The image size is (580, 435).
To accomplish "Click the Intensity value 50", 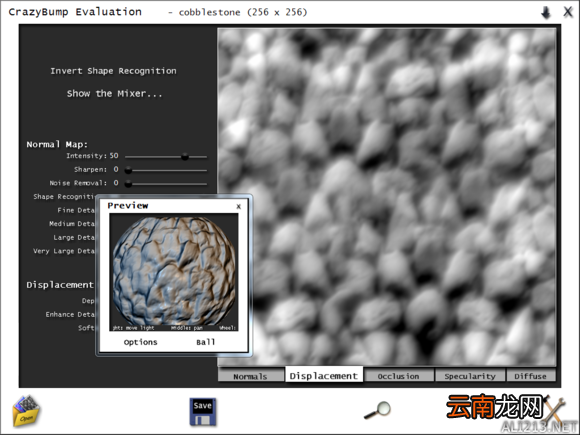I will click(x=114, y=156).
